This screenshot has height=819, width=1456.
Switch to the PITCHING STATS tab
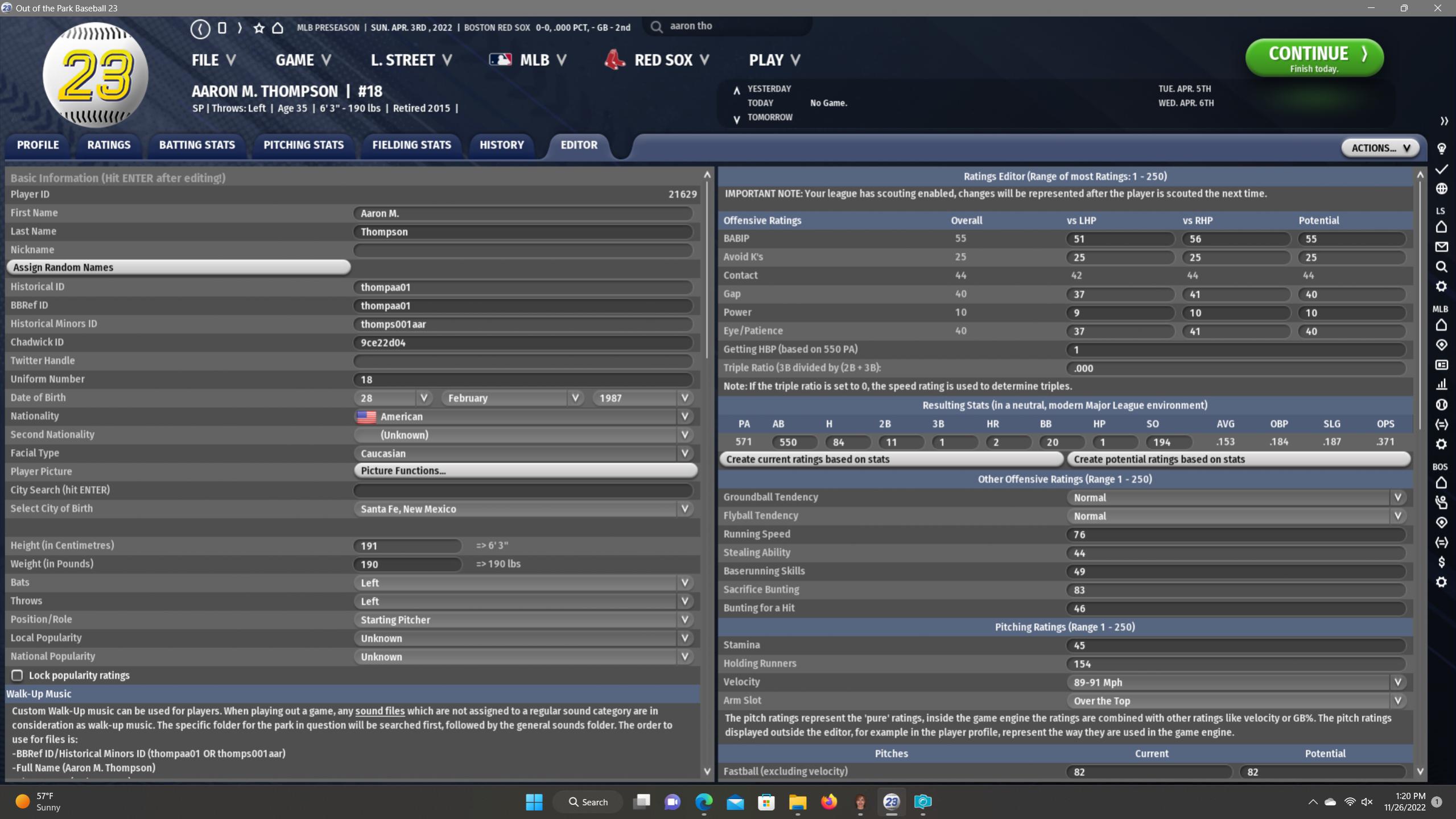pyautogui.click(x=303, y=145)
